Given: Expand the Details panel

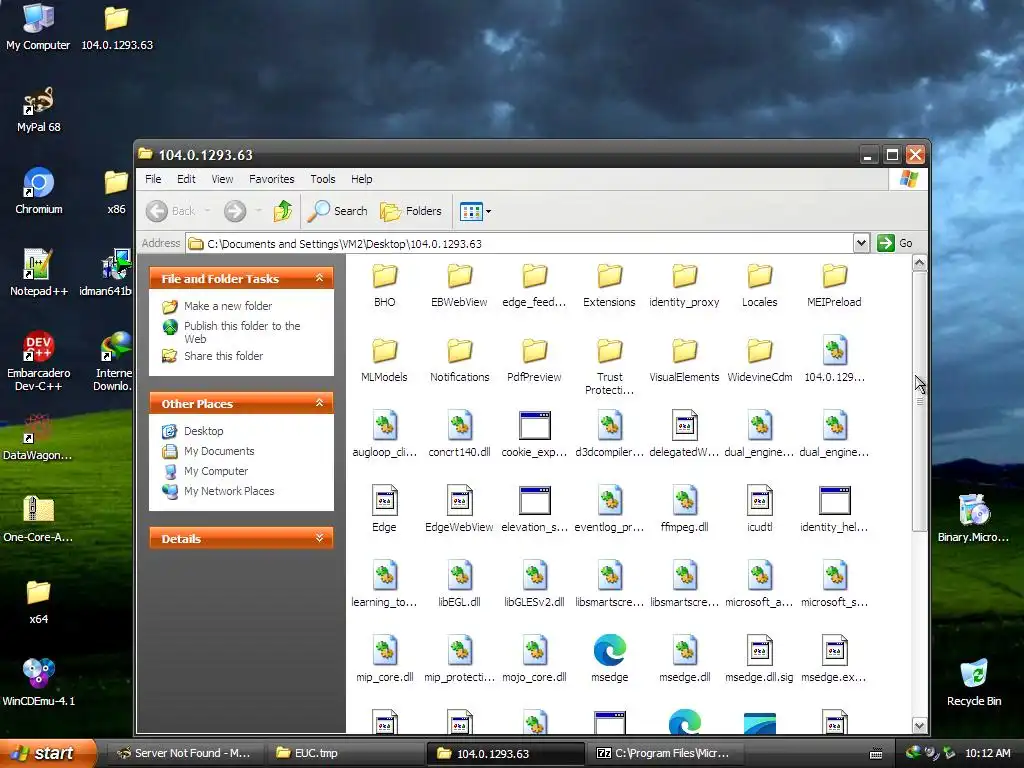Looking at the screenshot, I should (x=319, y=538).
